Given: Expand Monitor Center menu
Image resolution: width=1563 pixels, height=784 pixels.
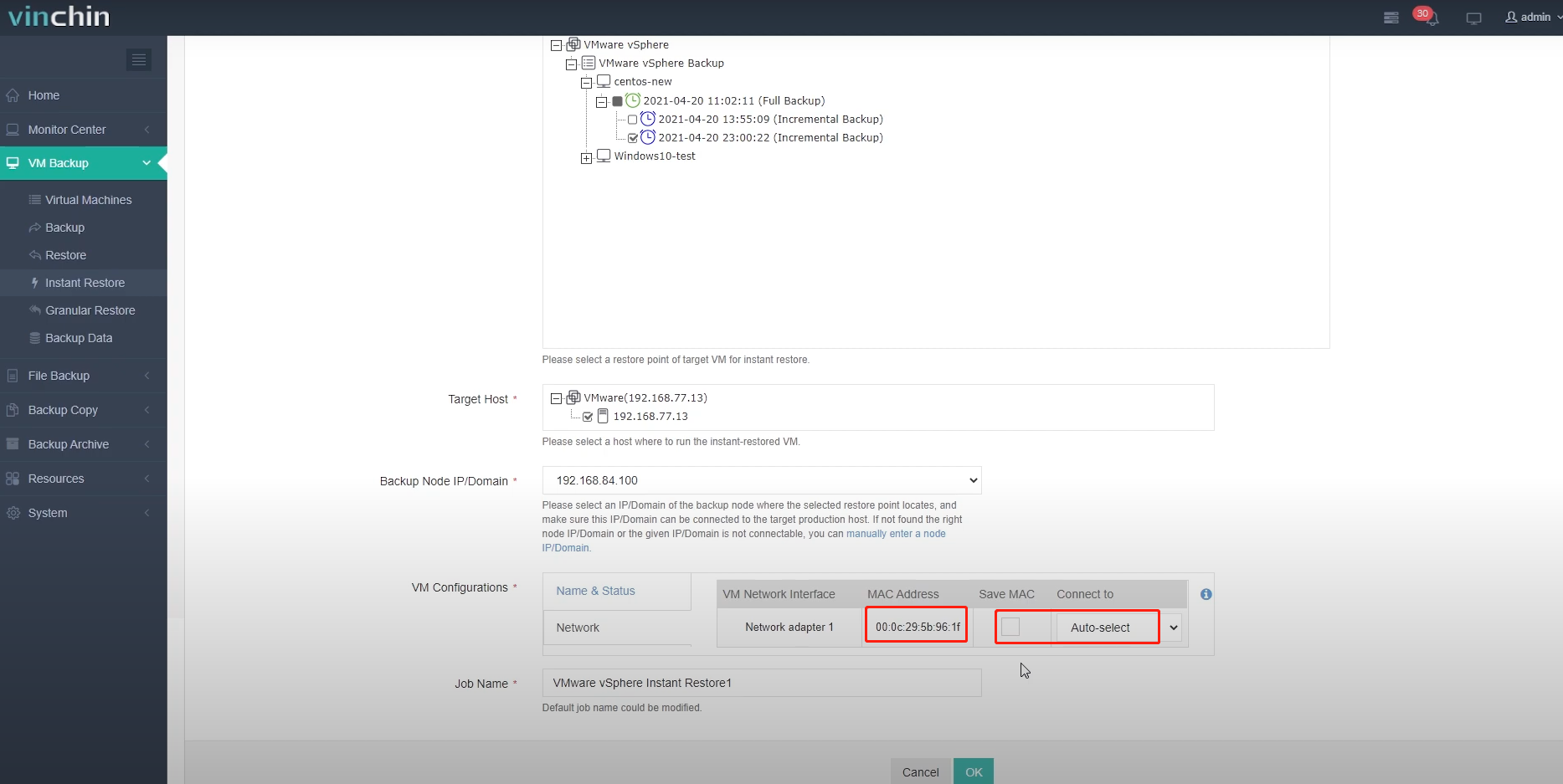Looking at the screenshot, I should [84, 130].
